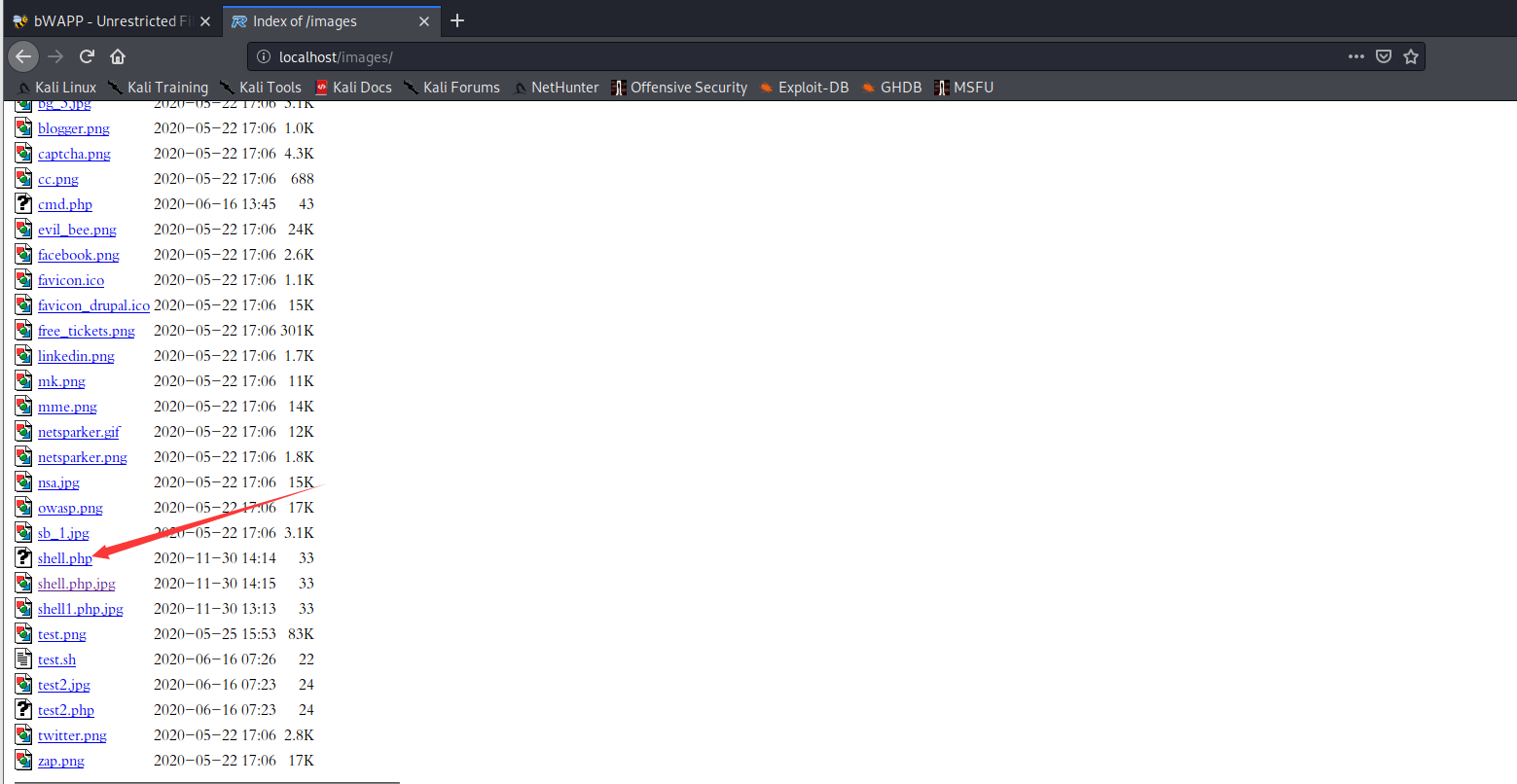Open the blogger.png file link
This screenshot has width=1517, height=784.
coord(74,128)
